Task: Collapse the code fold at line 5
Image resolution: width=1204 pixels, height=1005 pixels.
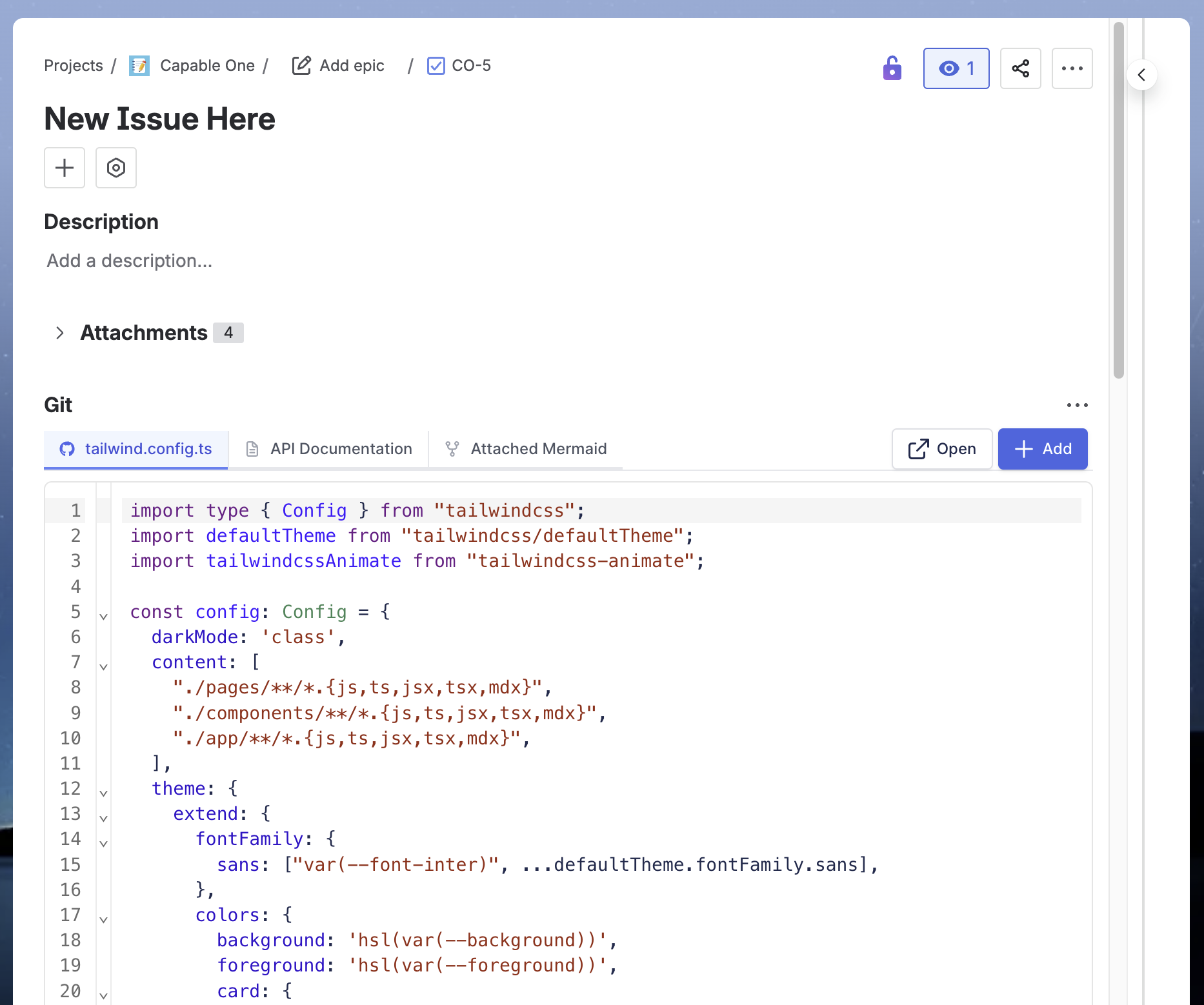Action: click(x=103, y=616)
